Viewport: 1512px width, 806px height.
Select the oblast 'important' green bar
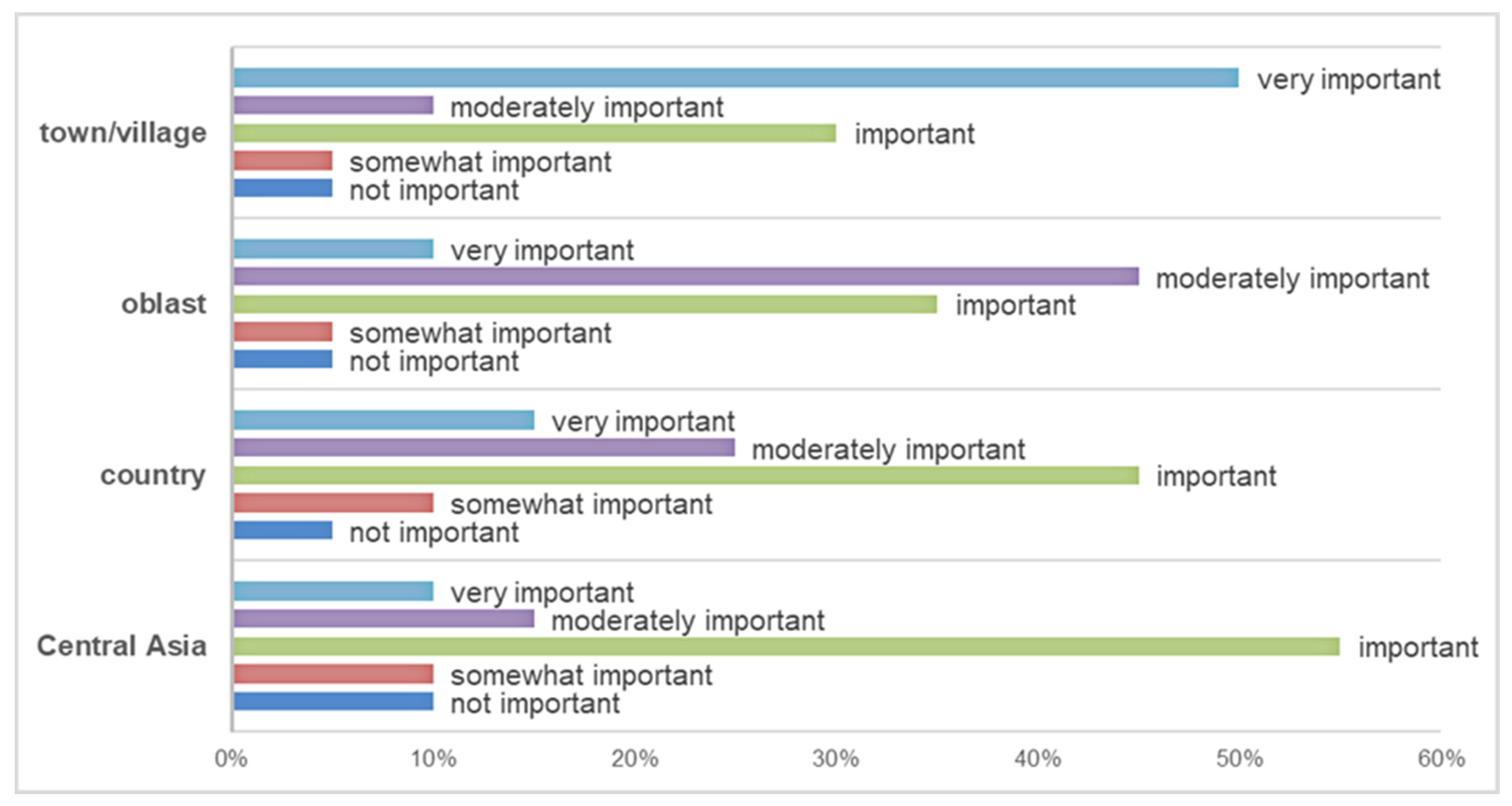(584, 304)
